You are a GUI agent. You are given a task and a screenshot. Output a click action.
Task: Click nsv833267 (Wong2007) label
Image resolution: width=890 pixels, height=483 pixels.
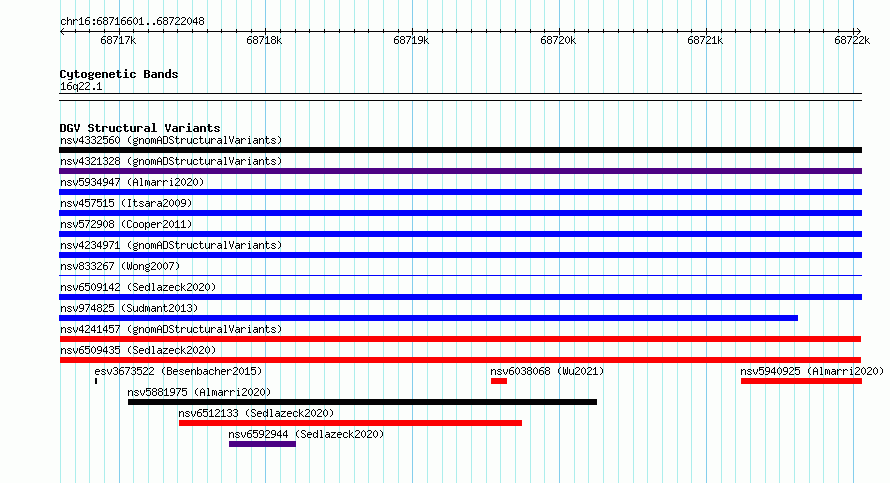pos(120,266)
